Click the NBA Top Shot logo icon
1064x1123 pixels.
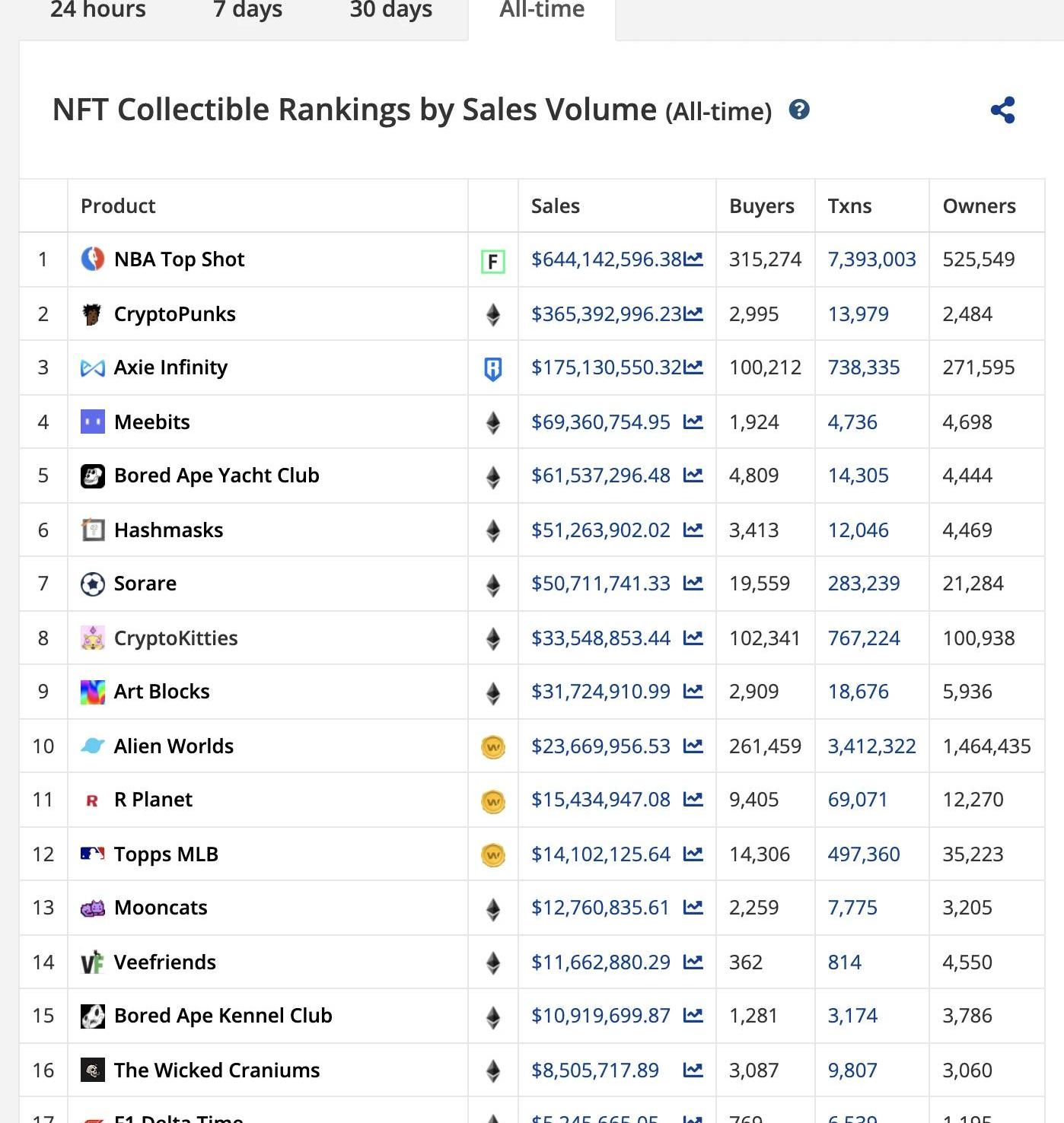pos(93,259)
